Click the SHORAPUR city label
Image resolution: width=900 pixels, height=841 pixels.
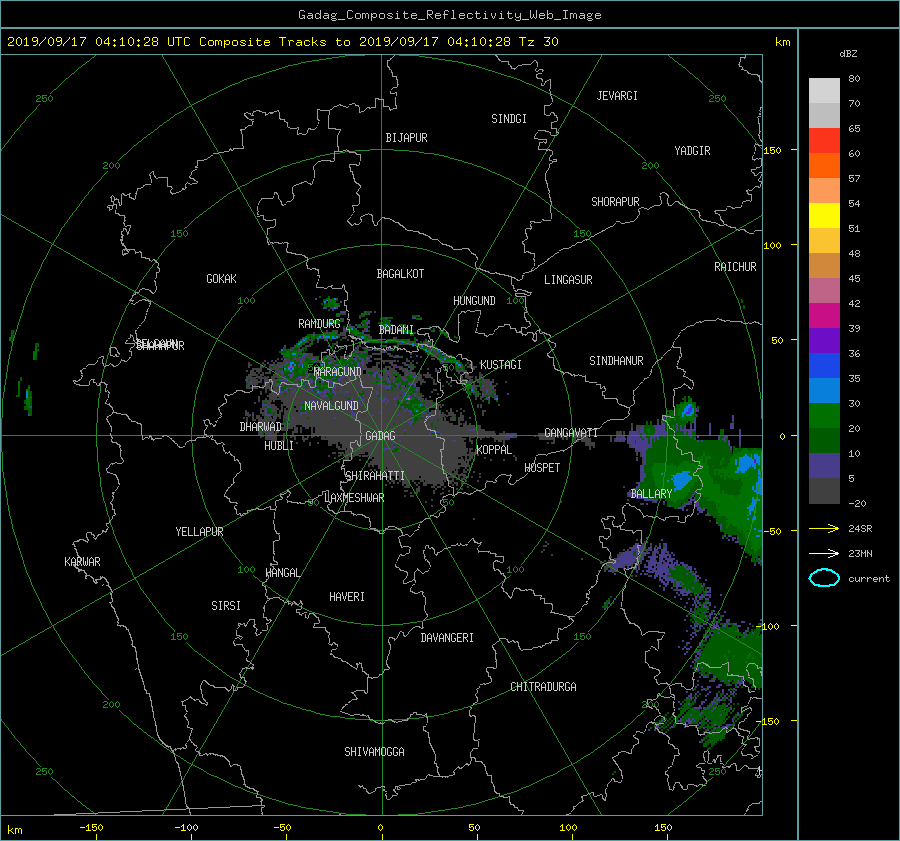(615, 202)
